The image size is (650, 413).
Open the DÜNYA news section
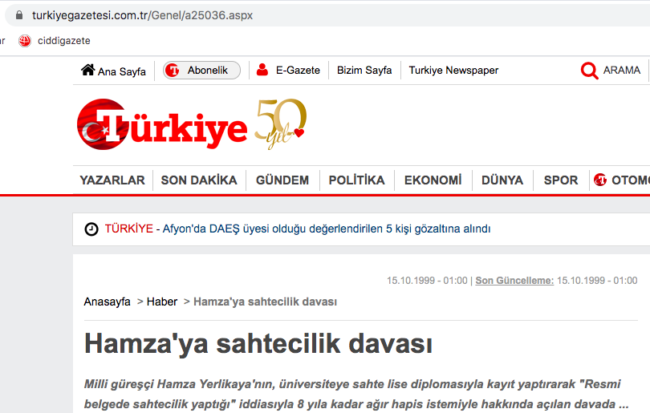point(502,181)
